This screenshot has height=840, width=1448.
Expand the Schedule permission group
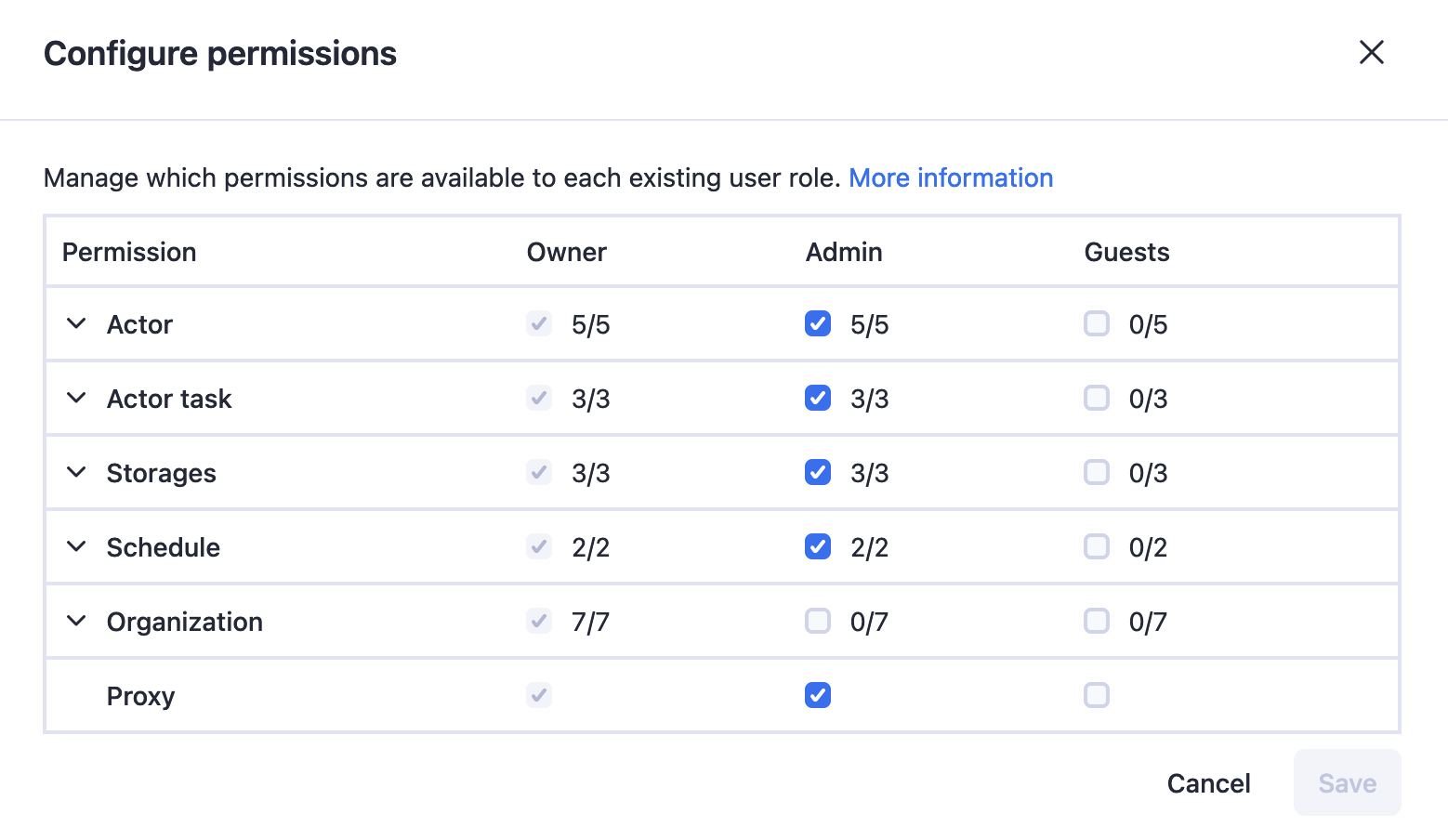point(76,546)
